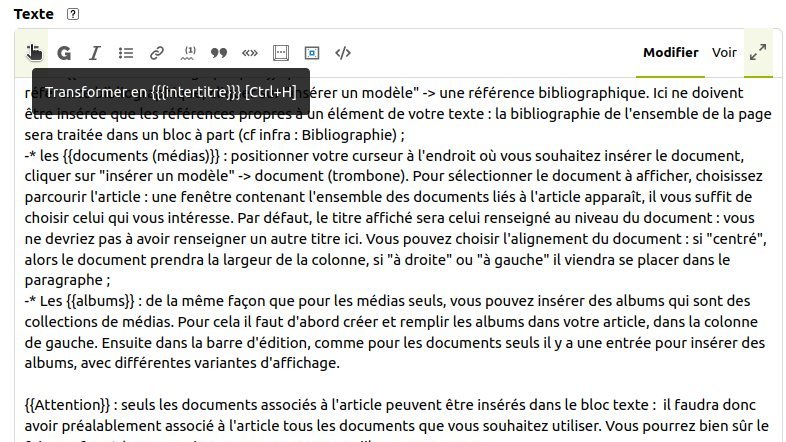
Task: Switch to the Voir preview tab
Action: [724, 53]
